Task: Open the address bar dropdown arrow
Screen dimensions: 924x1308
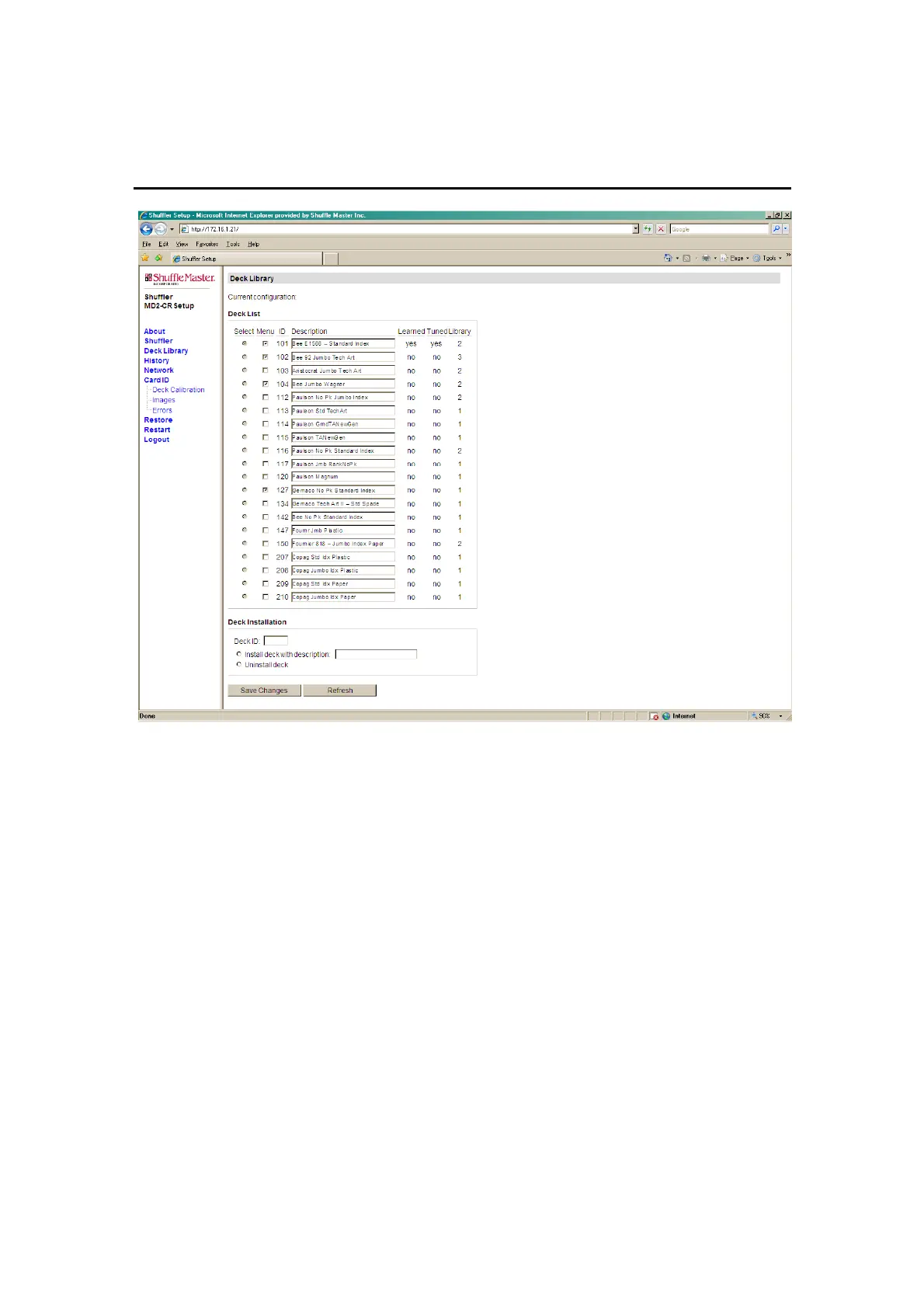Action: (636, 229)
